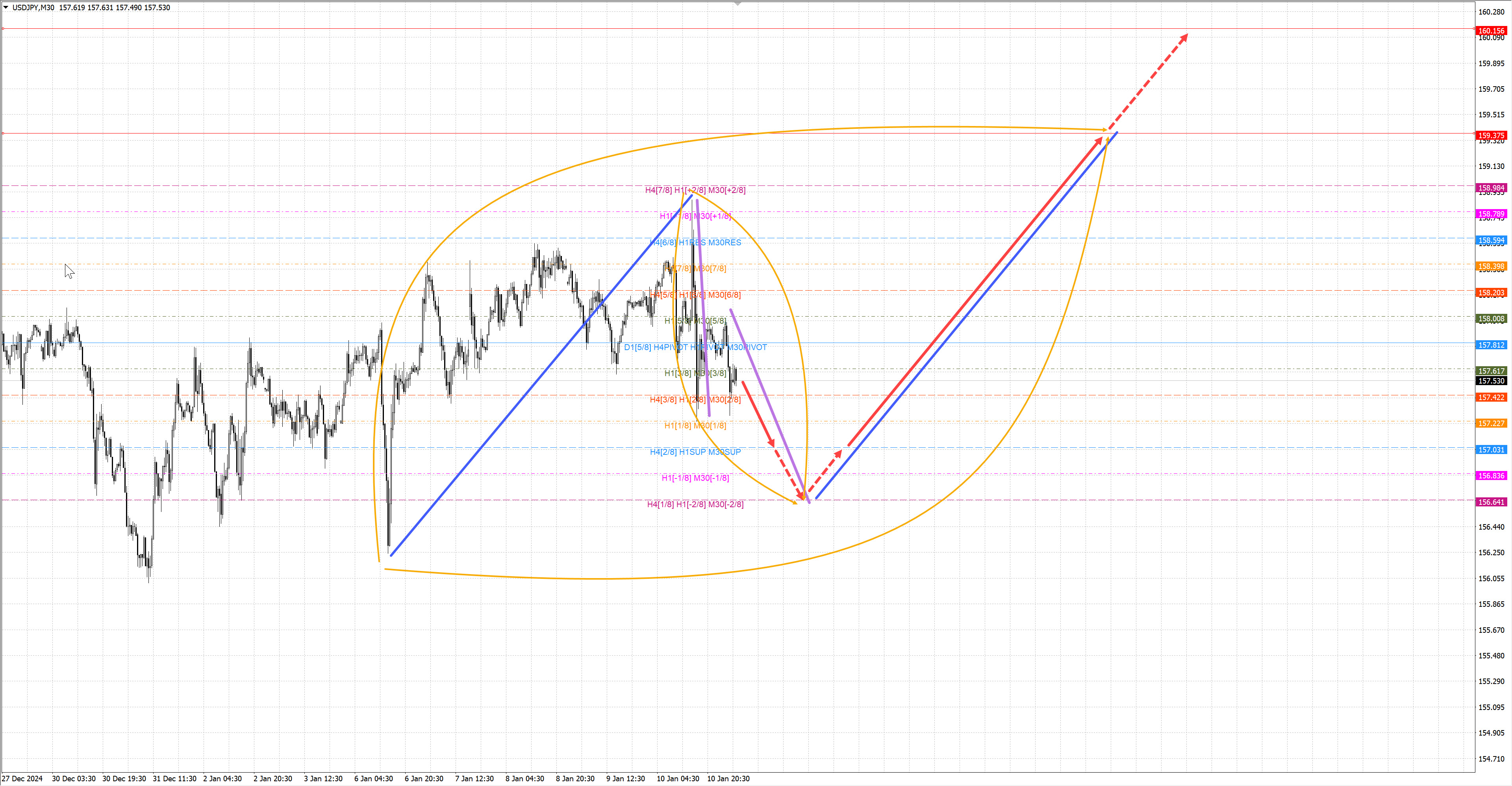Screen dimensions: 1512x786
Task: Click the small square handle on 160.156 line
Action: click(x=3, y=29)
